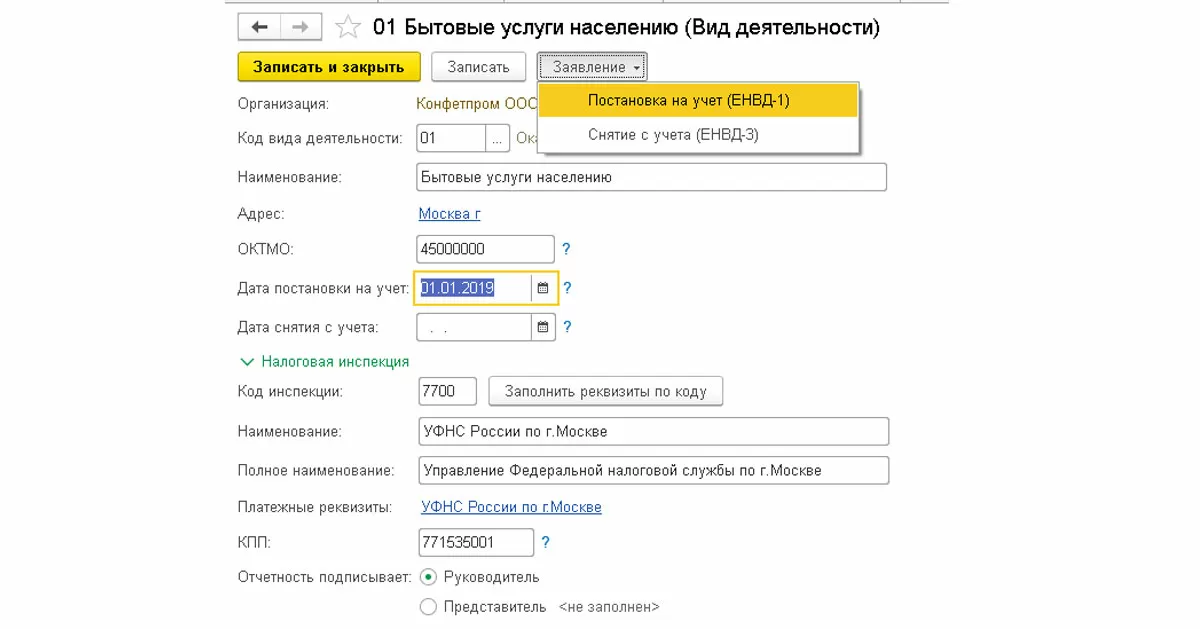Click Заполнить реквизиты по коду button
The width and height of the screenshot is (1200, 629).
(x=605, y=391)
